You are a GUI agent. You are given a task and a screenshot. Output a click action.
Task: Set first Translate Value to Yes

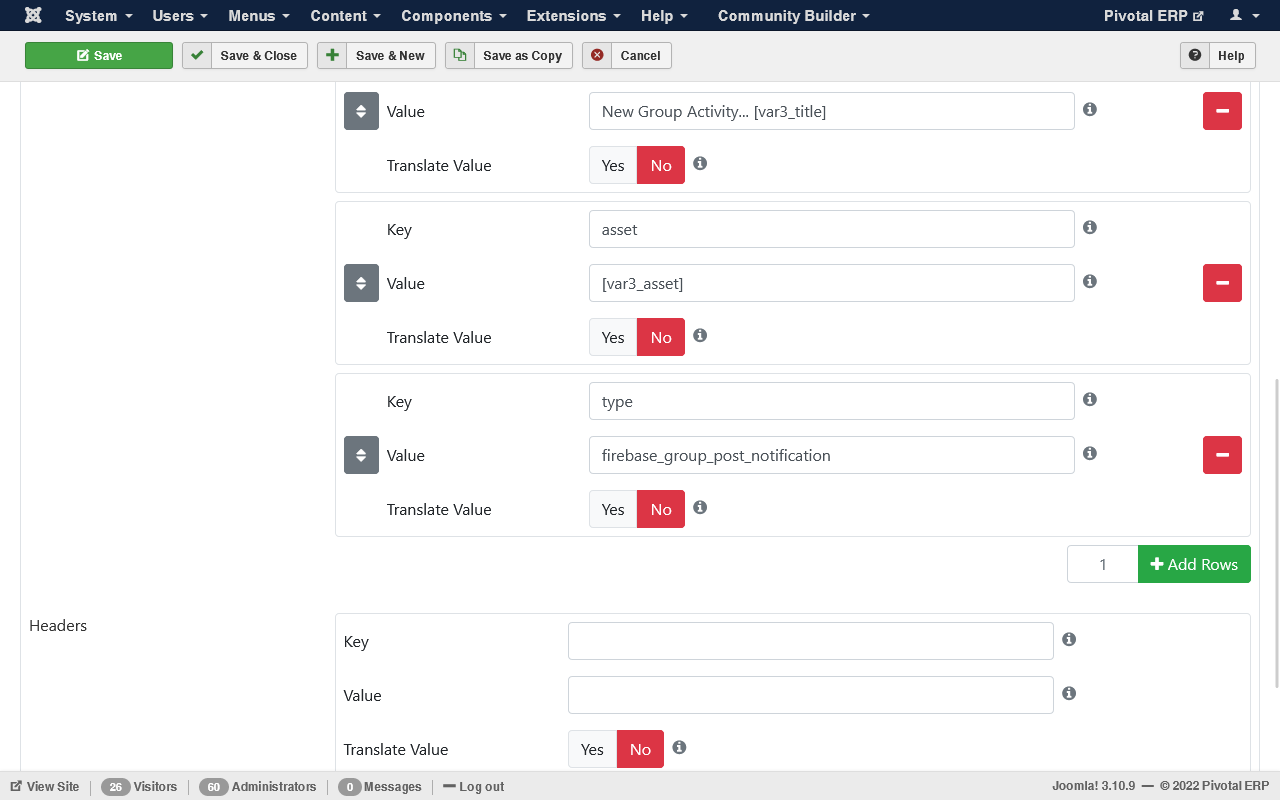click(613, 165)
